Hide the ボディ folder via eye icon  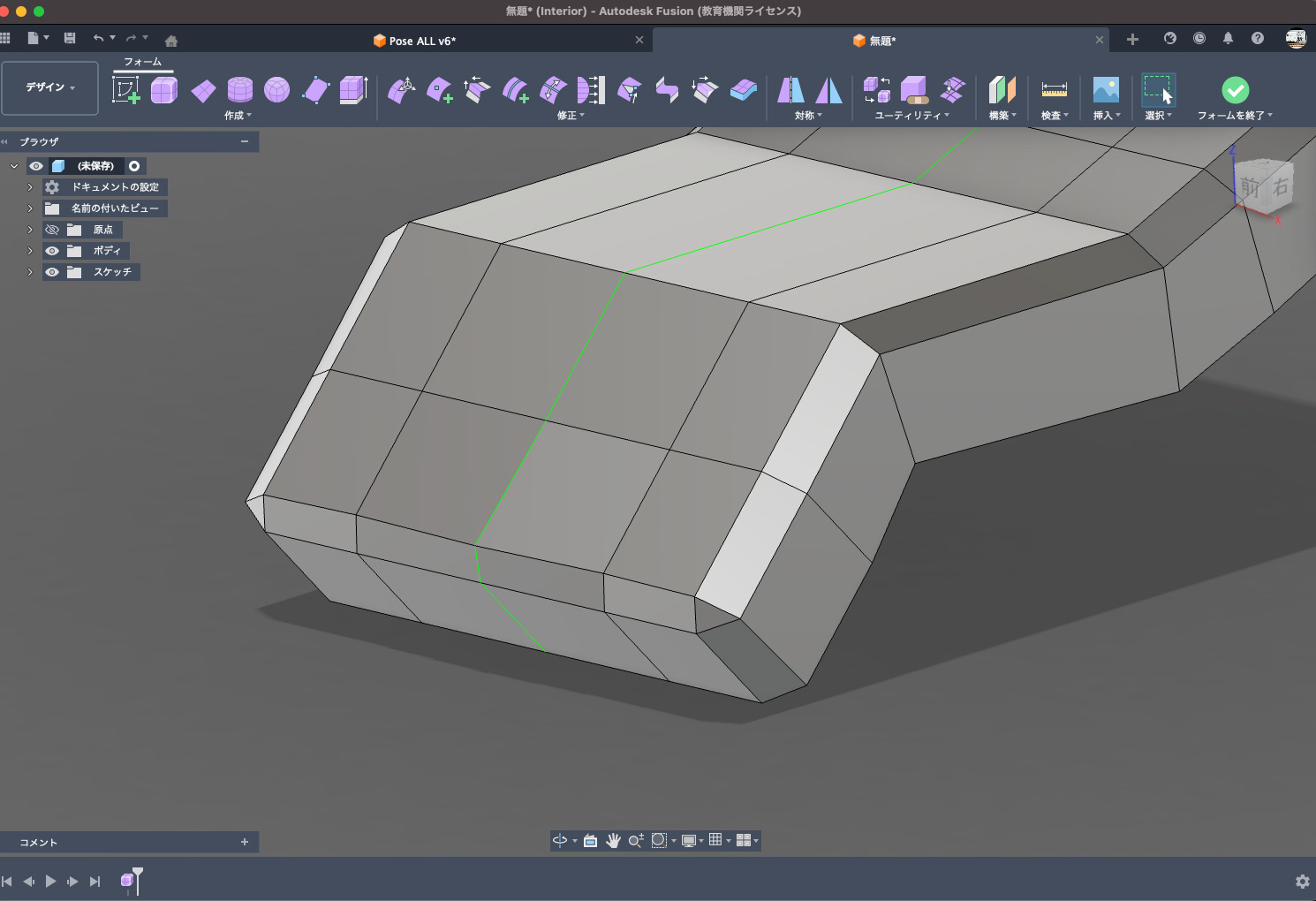tap(52, 251)
